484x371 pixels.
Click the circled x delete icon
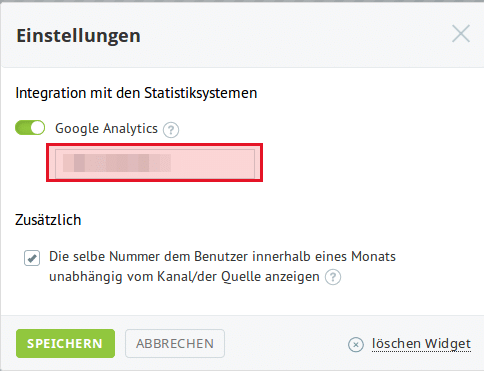point(356,344)
